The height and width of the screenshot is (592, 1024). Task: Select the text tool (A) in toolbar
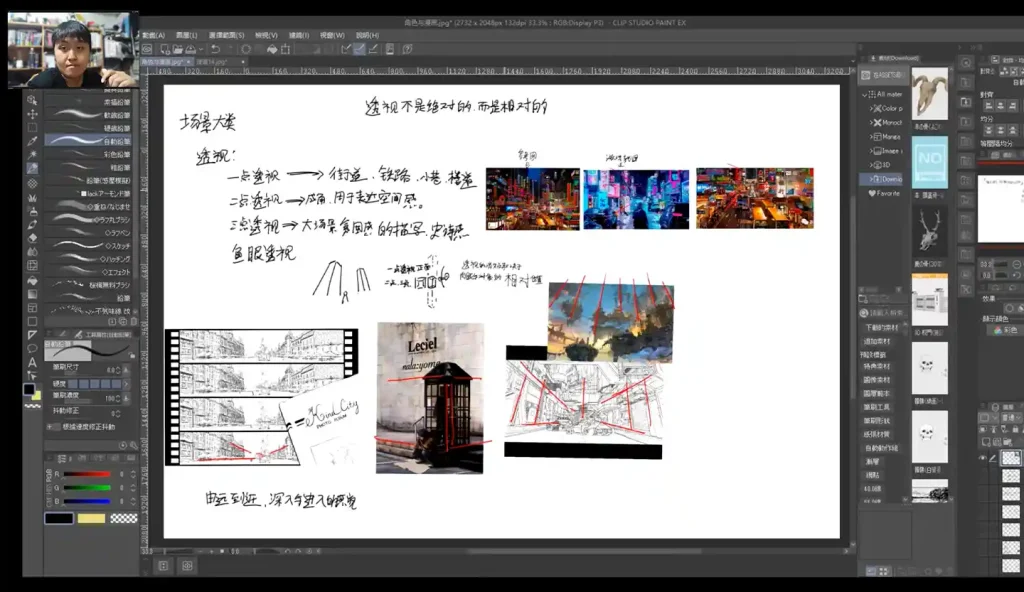pos(32,361)
